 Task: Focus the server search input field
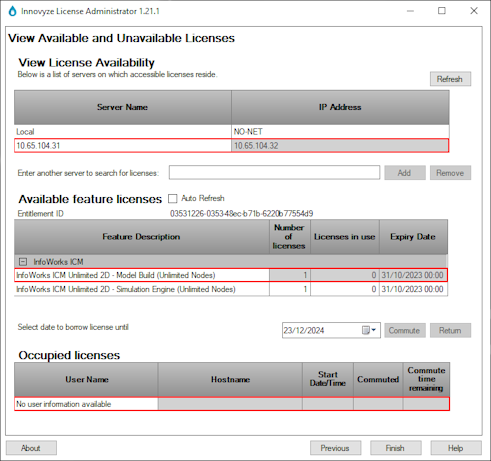coord(274,173)
